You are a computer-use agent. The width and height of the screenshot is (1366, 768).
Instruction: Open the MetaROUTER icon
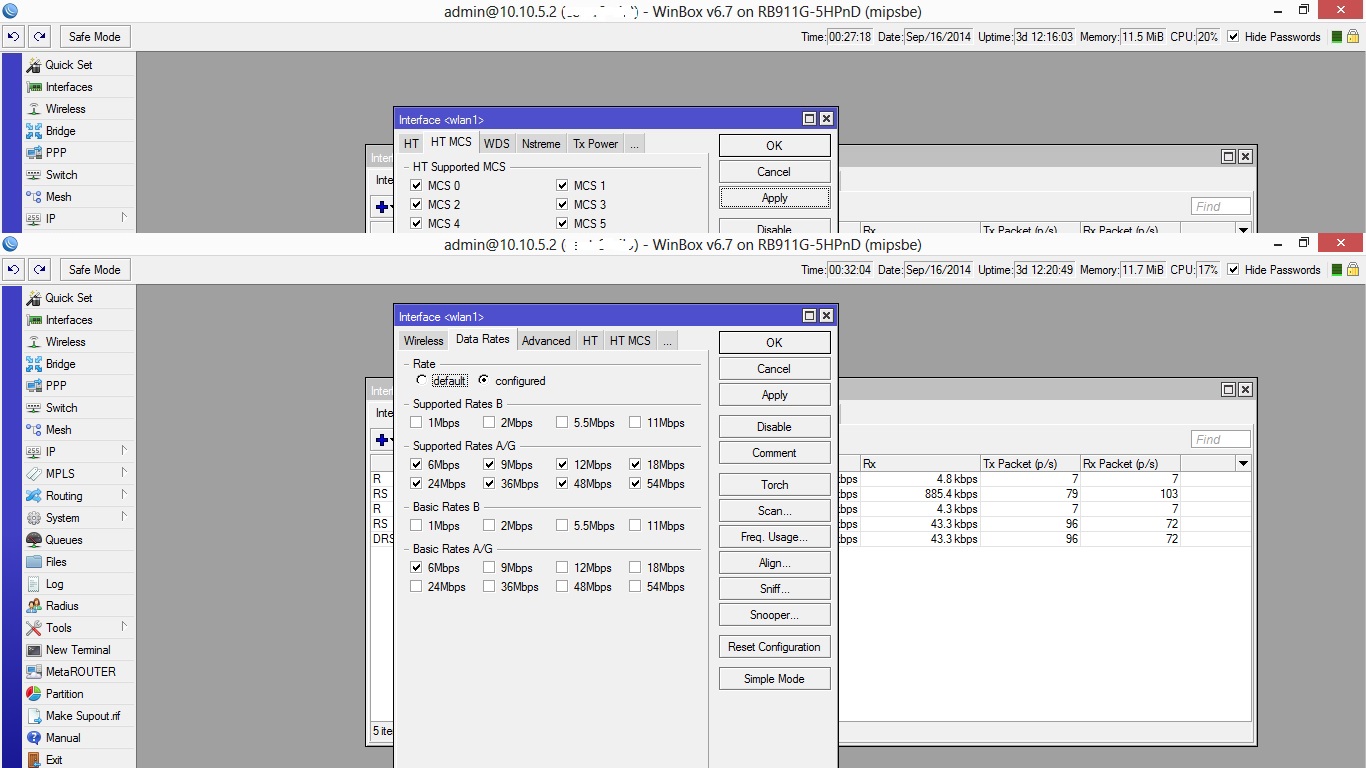click(x=34, y=672)
